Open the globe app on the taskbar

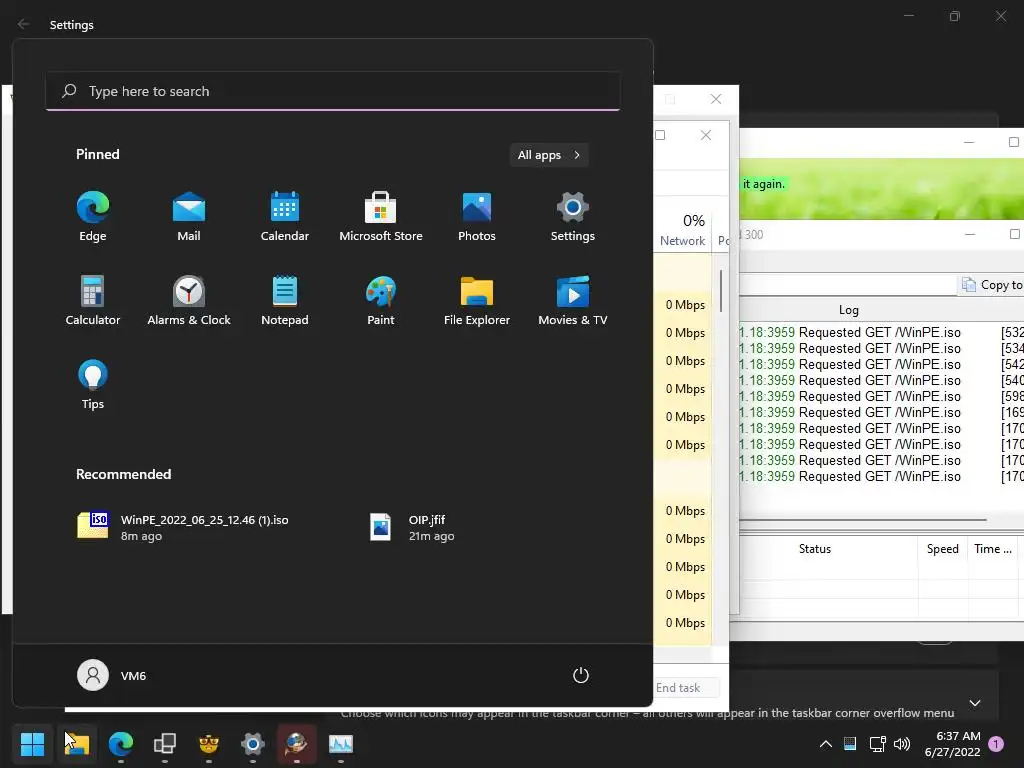[296, 743]
